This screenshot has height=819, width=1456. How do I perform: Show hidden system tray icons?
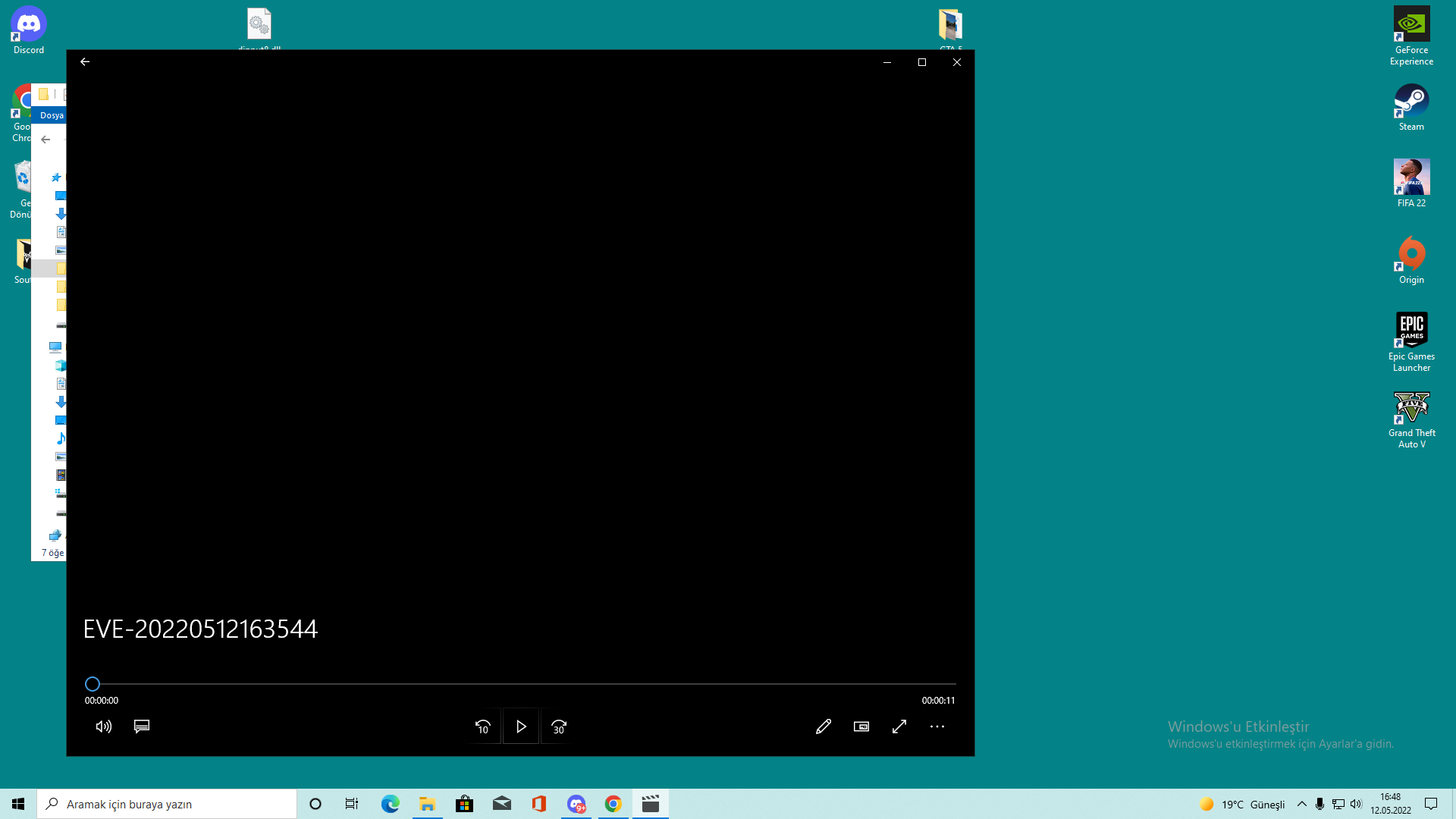click(1302, 804)
